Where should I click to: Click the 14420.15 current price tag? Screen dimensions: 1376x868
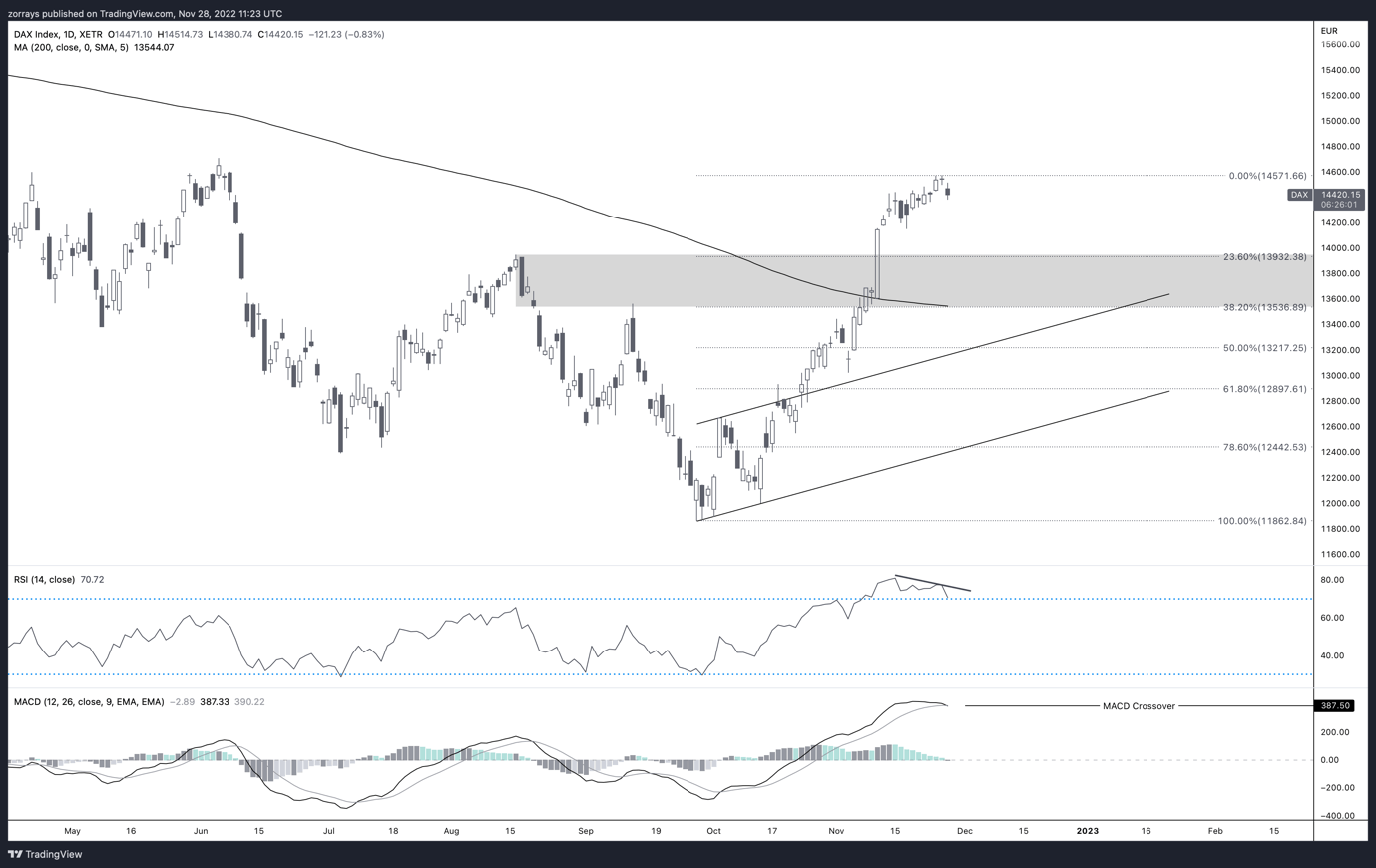pyautogui.click(x=1339, y=195)
